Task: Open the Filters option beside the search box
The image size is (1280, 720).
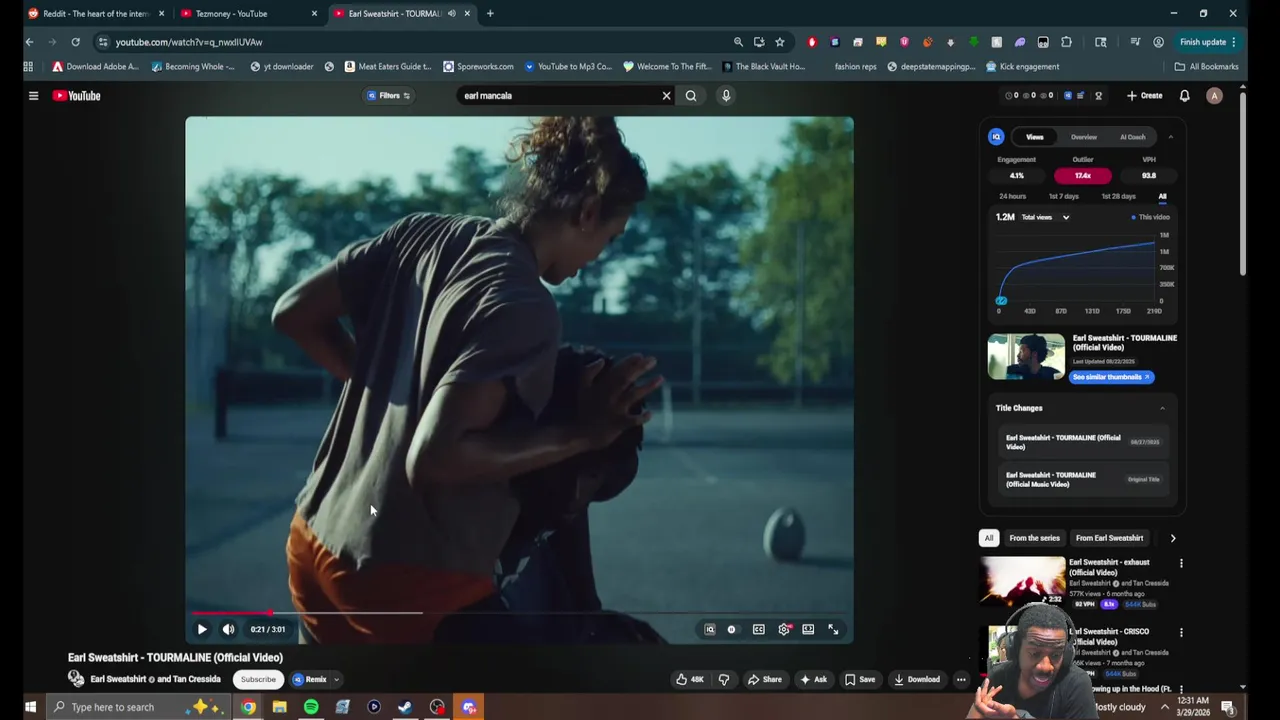Action: point(389,96)
